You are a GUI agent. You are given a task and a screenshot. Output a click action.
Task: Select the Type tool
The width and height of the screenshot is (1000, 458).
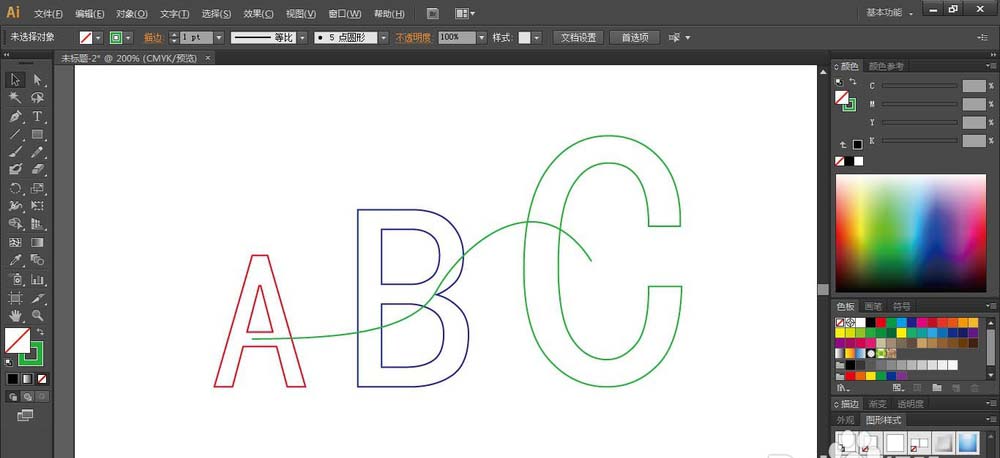37,116
